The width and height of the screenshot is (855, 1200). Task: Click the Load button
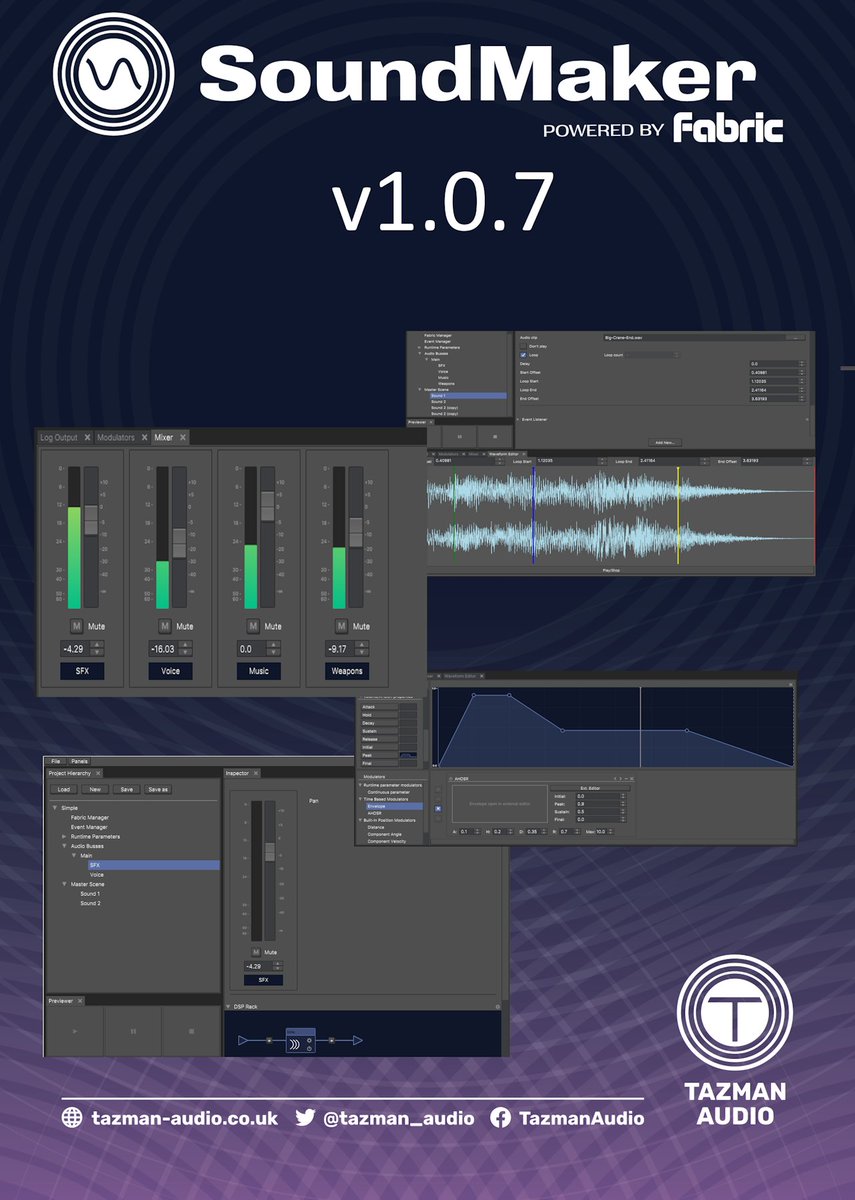63,789
